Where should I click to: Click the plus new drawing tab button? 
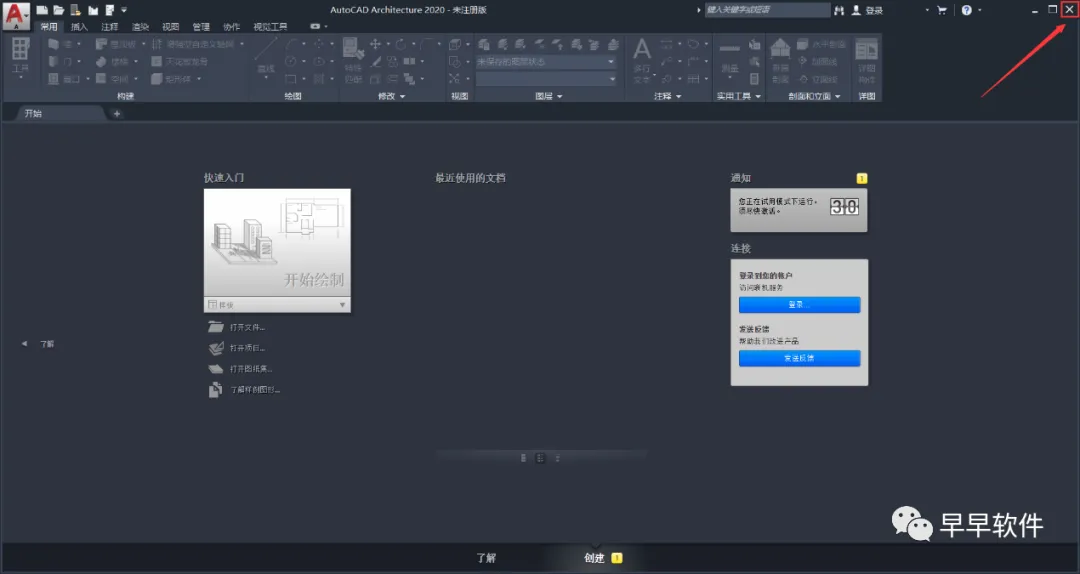coord(116,114)
